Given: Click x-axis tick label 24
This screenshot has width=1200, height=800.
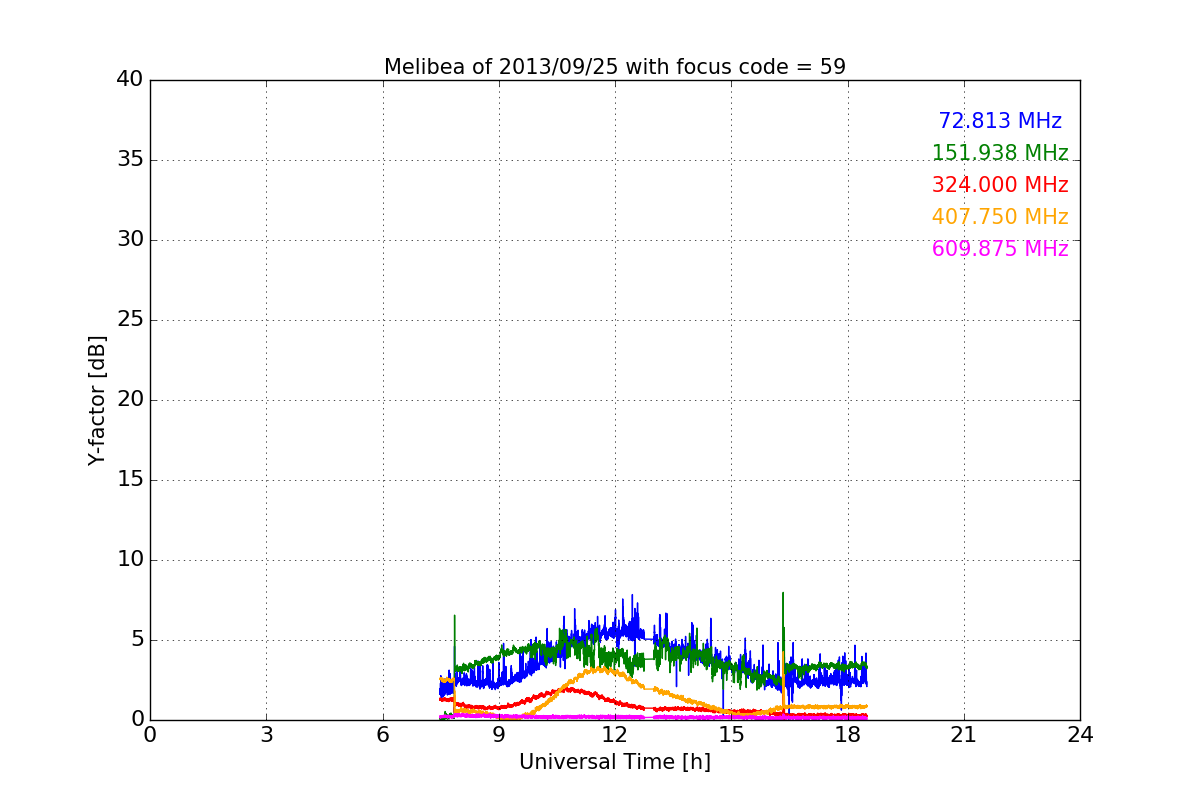Looking at the screenshot, I should [x=1080, y=734].
